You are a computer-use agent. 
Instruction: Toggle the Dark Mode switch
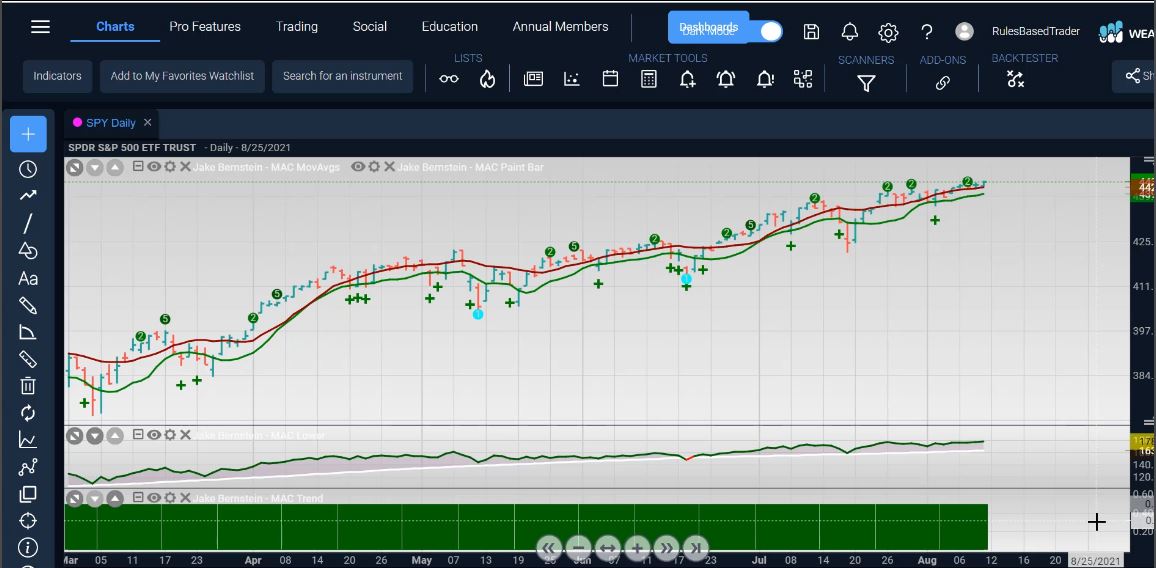pos(765,31)
